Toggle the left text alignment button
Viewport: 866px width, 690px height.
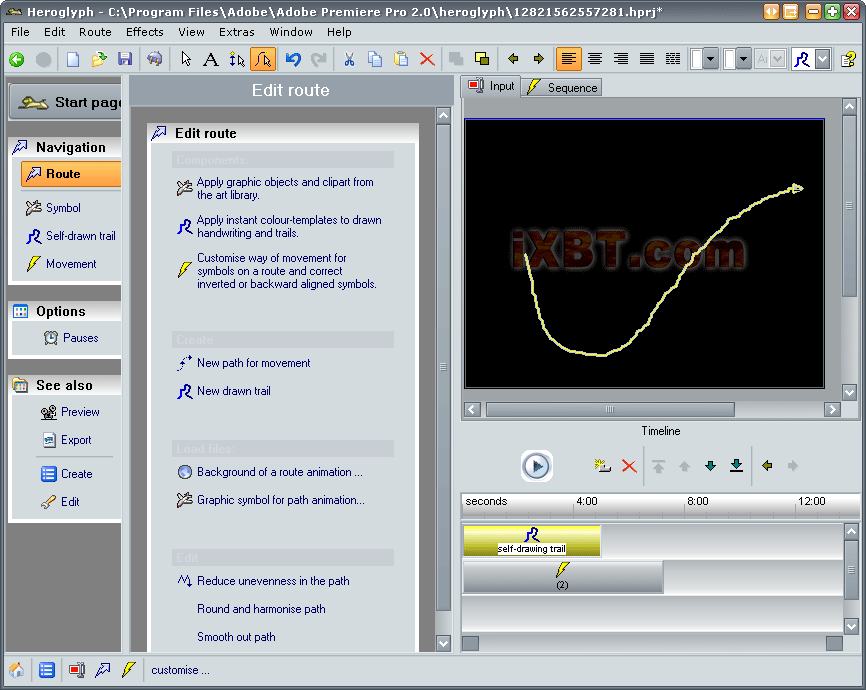click(568, 59)
